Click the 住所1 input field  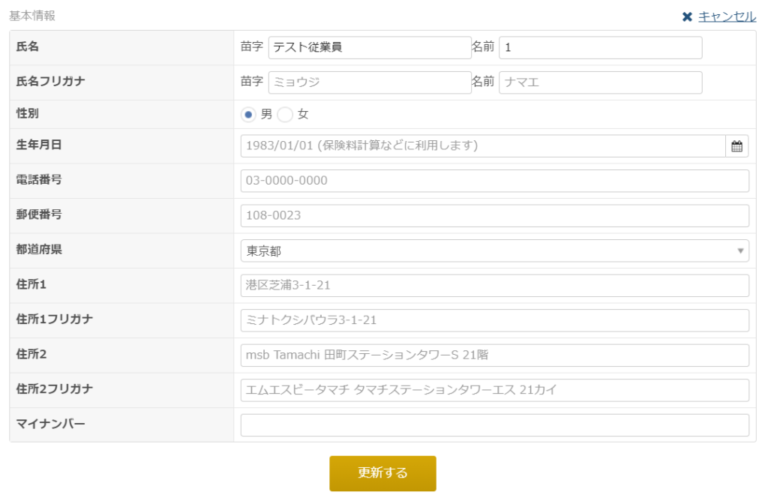click(494, 286)
